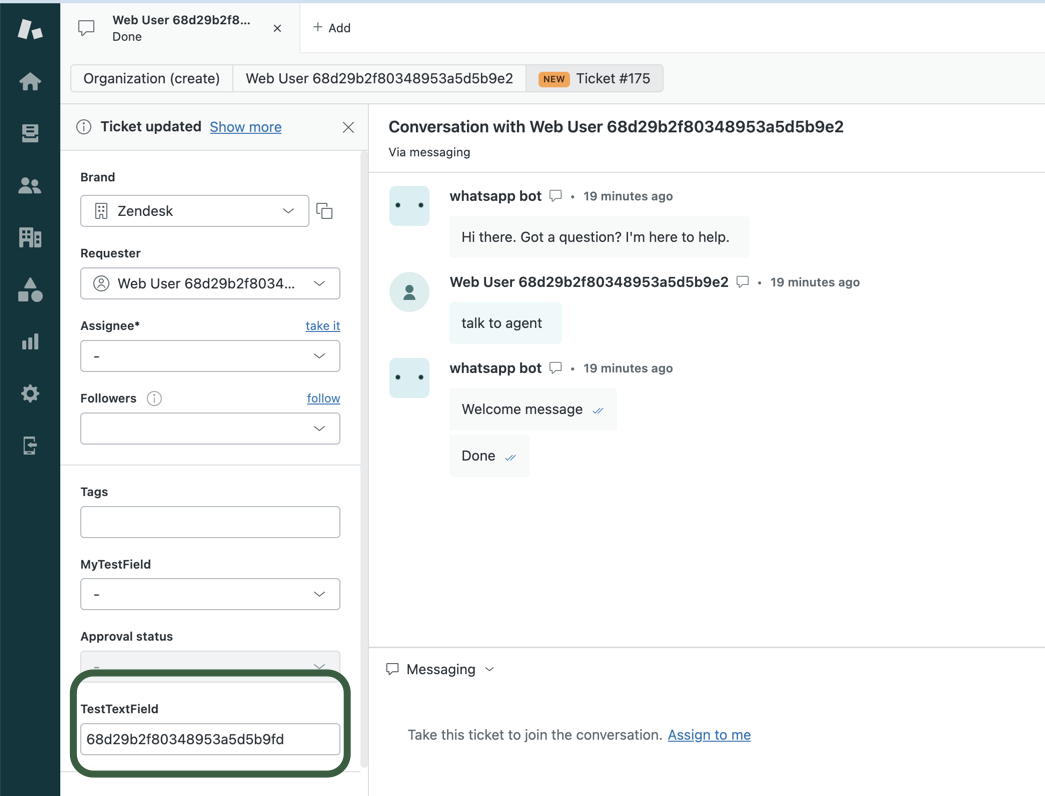Open Organizations building icon in sidebar
Image resolution: width=1045 pixels, height=796 pixels.
click(30, 238)
